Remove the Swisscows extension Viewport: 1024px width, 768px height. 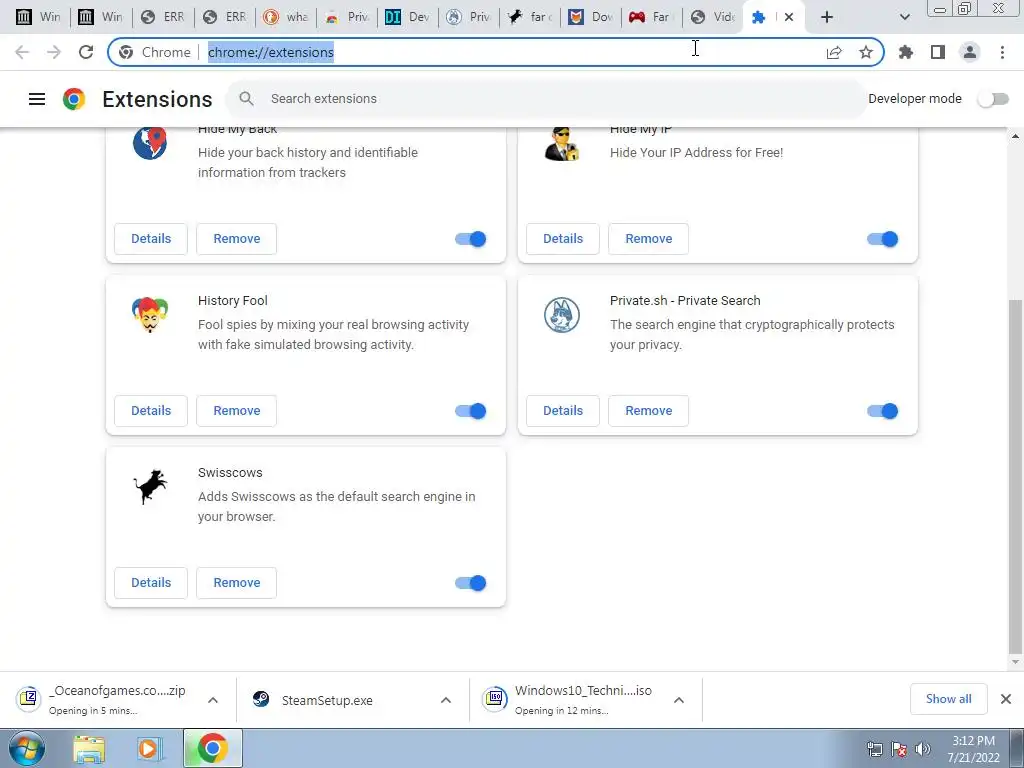tap(236, 583)
